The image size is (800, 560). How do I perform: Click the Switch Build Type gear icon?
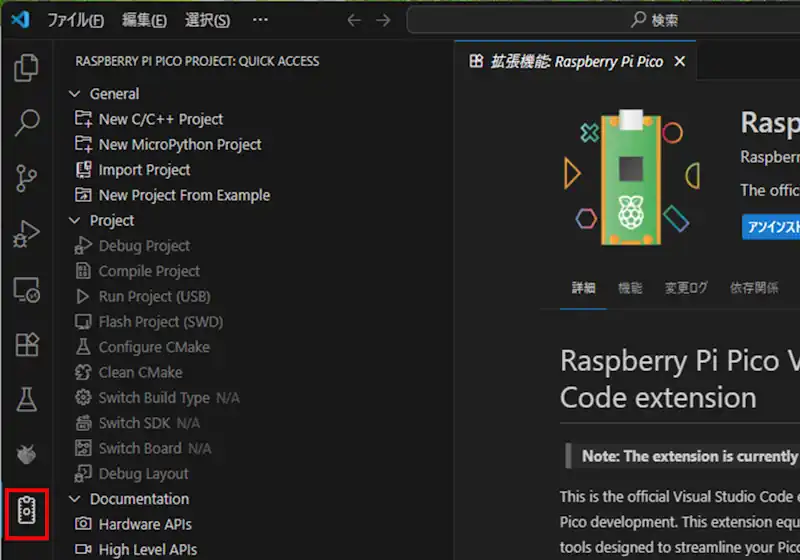(83, 397)
